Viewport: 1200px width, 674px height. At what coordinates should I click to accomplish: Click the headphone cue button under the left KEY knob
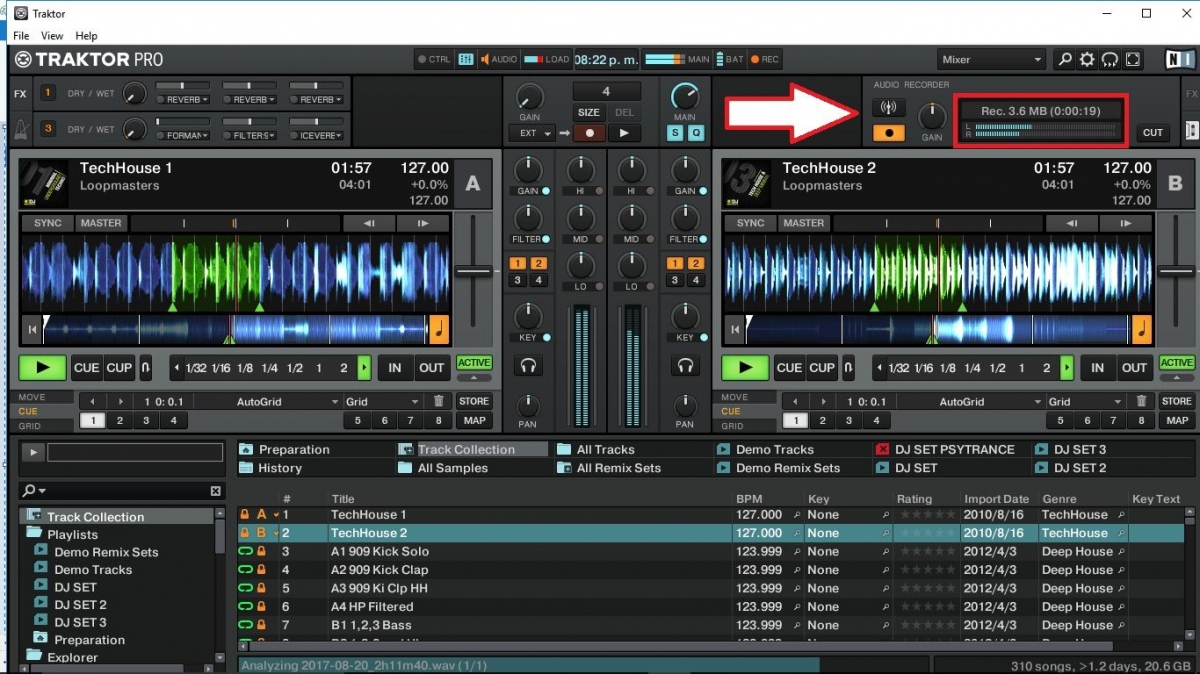tap(528, 367)
